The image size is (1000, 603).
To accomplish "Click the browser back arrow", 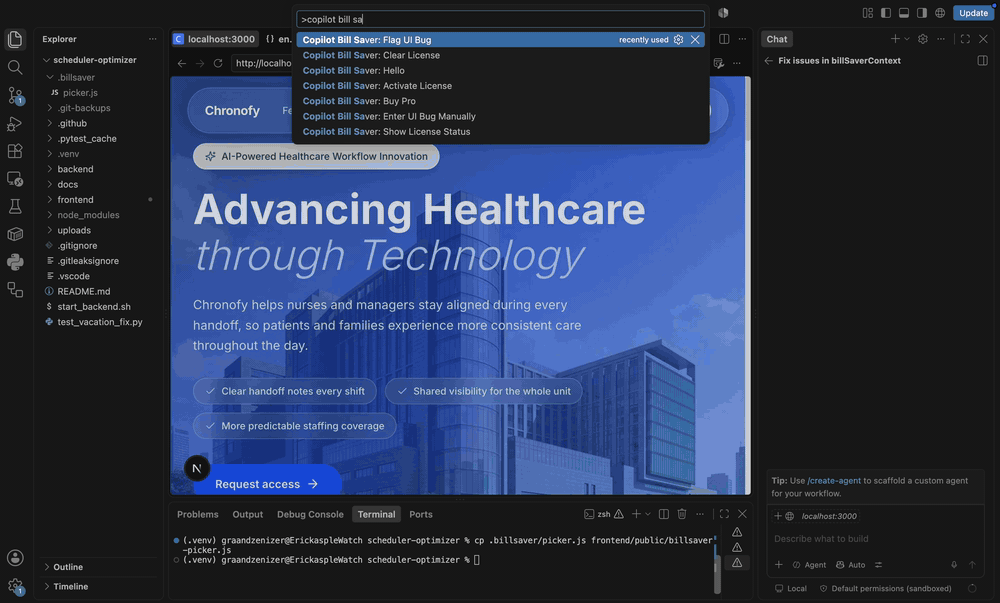I will [x=182, y=63].
